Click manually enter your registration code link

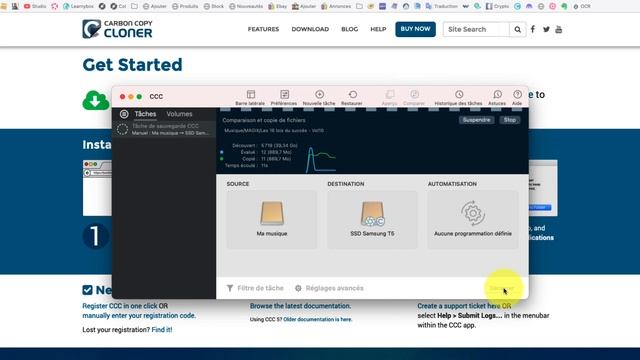(x=139, y=316)
